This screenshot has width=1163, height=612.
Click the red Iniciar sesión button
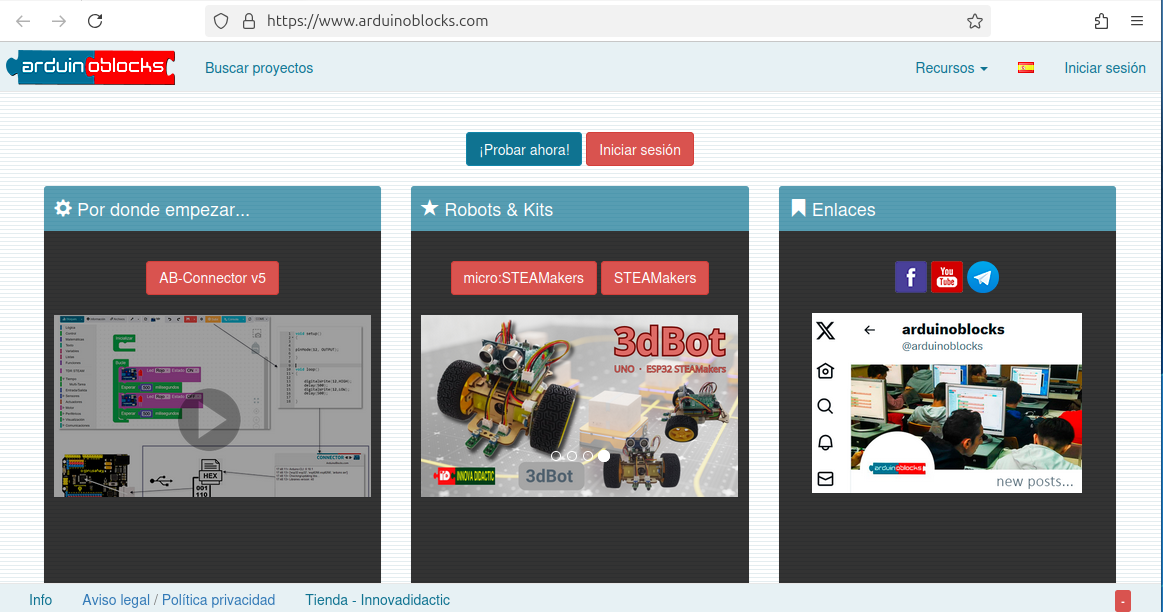[x=639, y=149]
